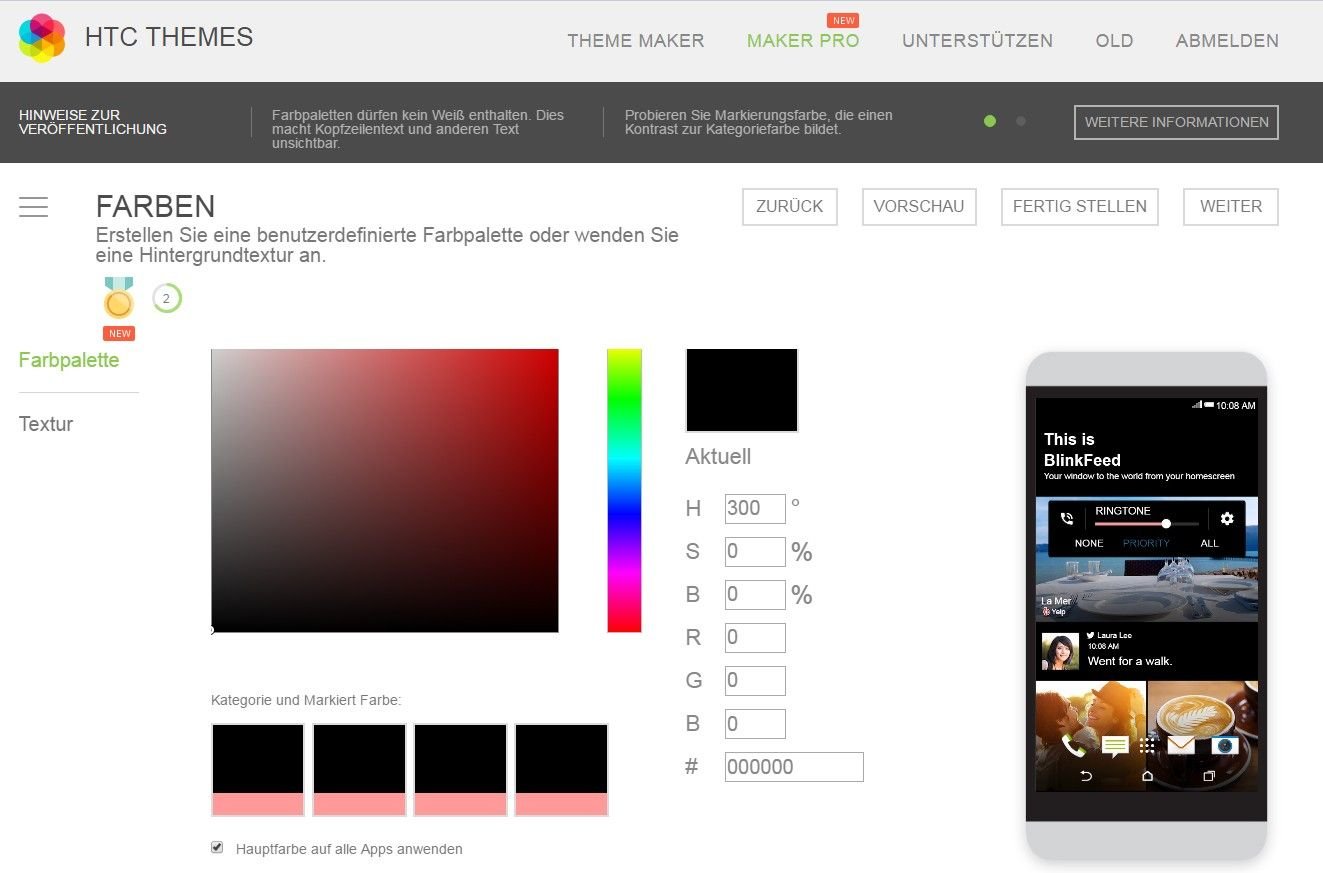Open UNTERSTÜTZEN in top navigation

(977, 41)
